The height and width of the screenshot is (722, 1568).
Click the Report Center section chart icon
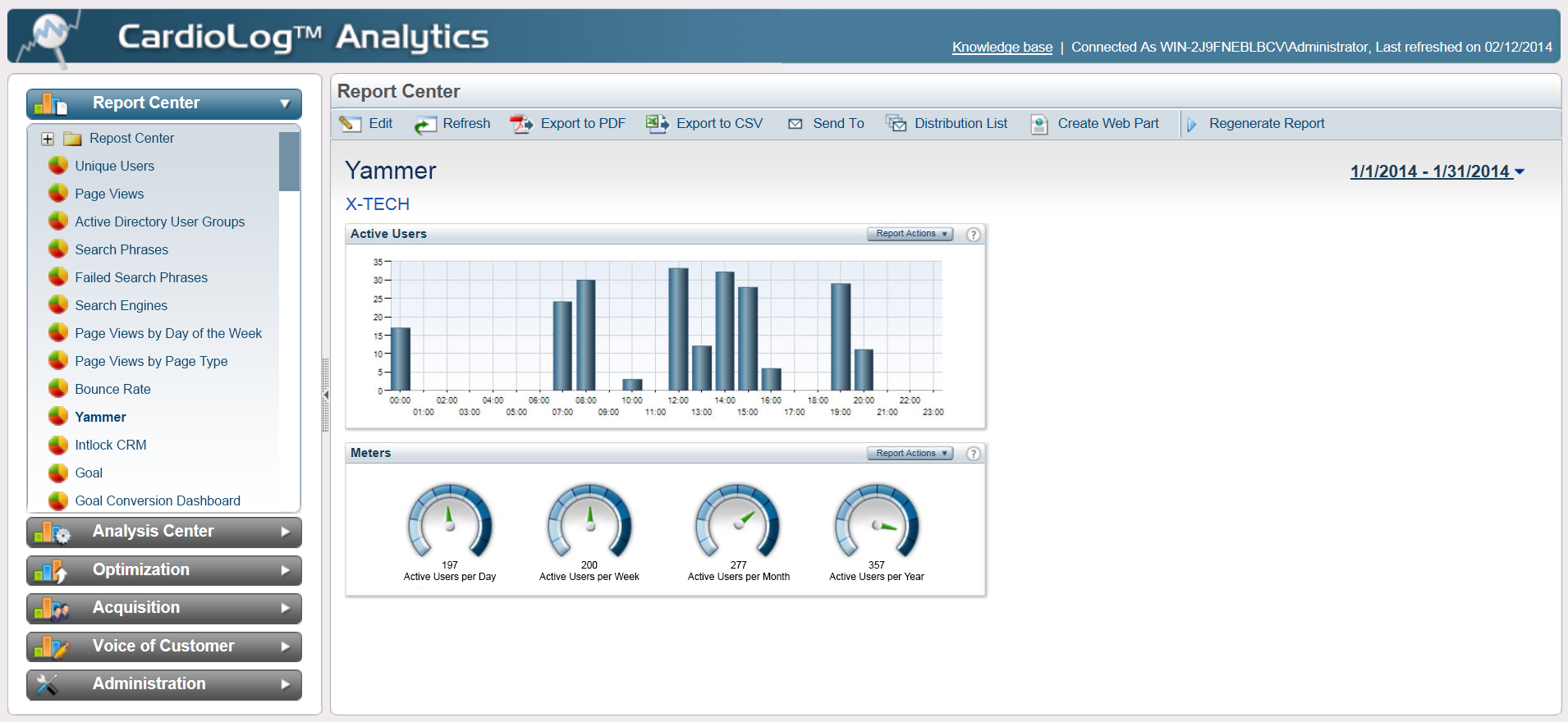click(x=51, y=103)
